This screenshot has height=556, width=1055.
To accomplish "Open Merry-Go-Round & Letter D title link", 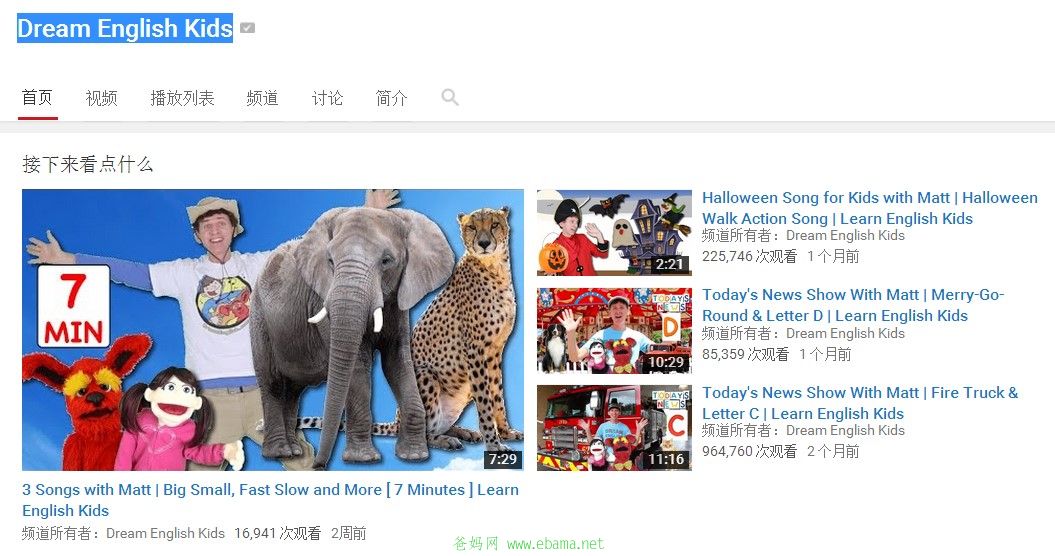I will point(852,305).
